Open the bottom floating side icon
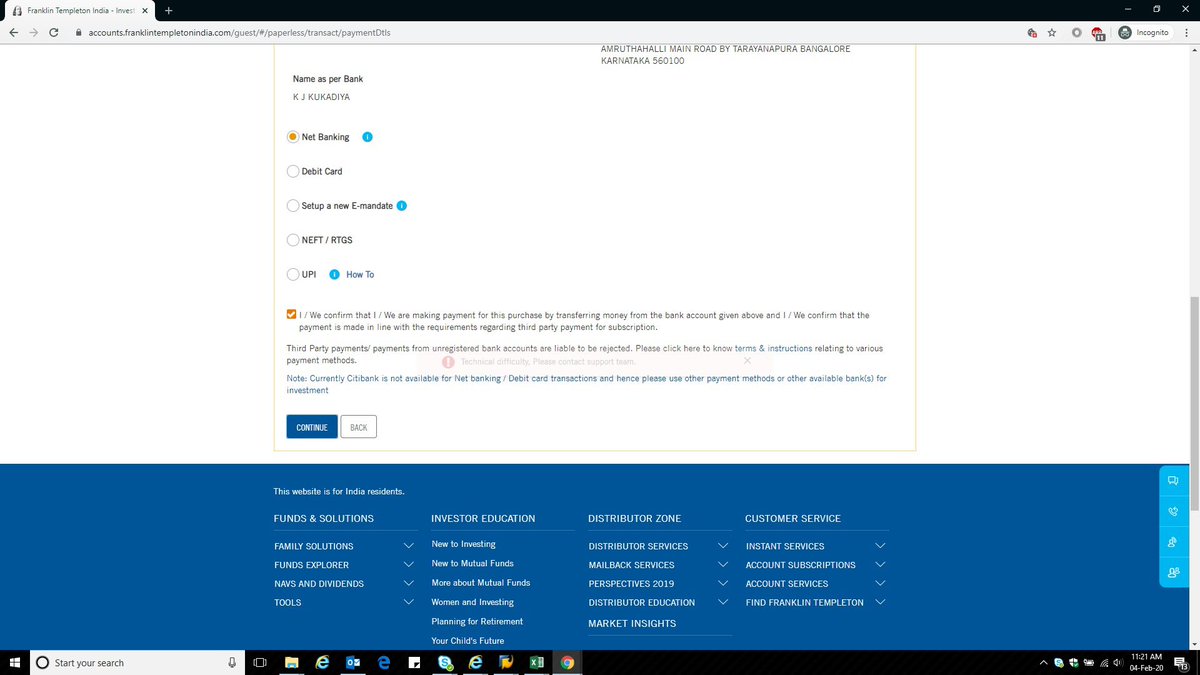Viewport: 1200px width, 675px height. [x=1173, y=573]
